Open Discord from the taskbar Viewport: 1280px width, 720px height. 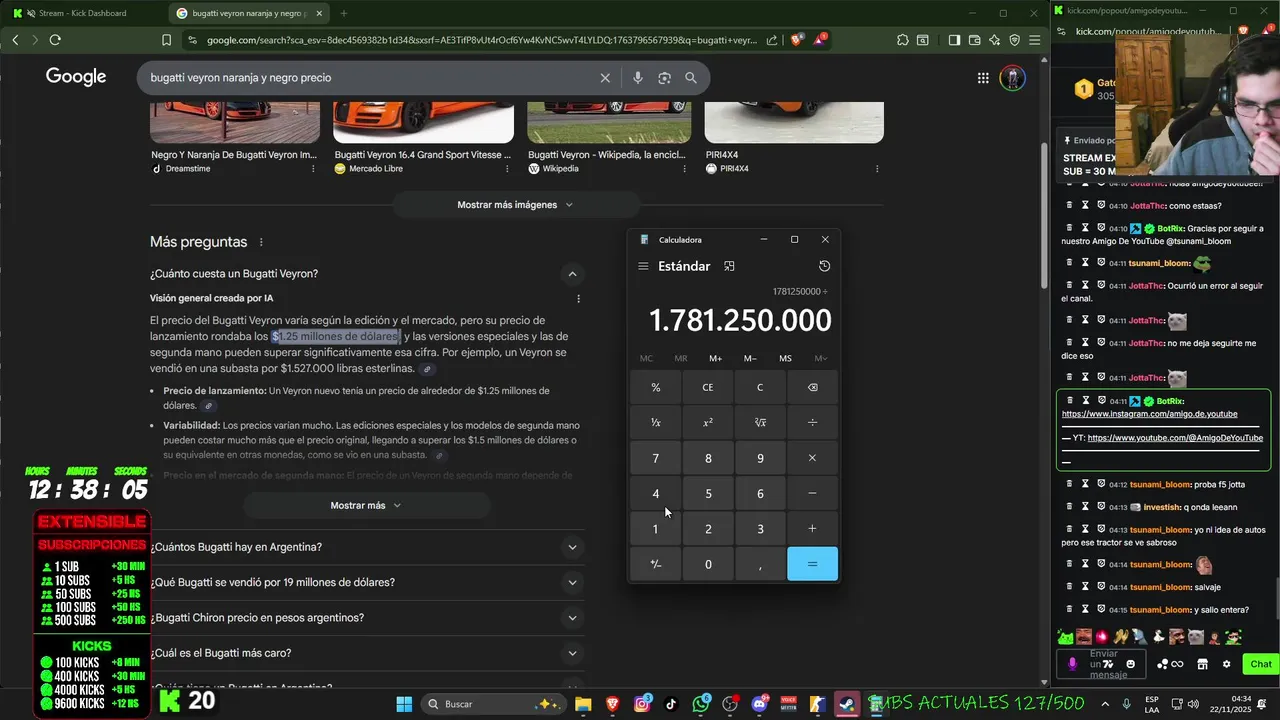[759, 704]
